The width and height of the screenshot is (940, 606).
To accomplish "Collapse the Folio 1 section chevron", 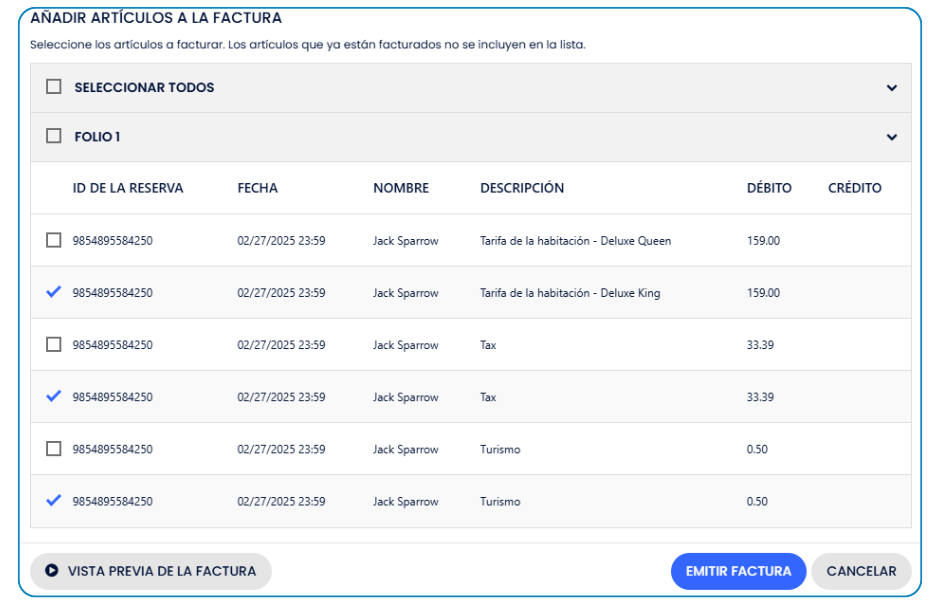I will click(892, 137).
